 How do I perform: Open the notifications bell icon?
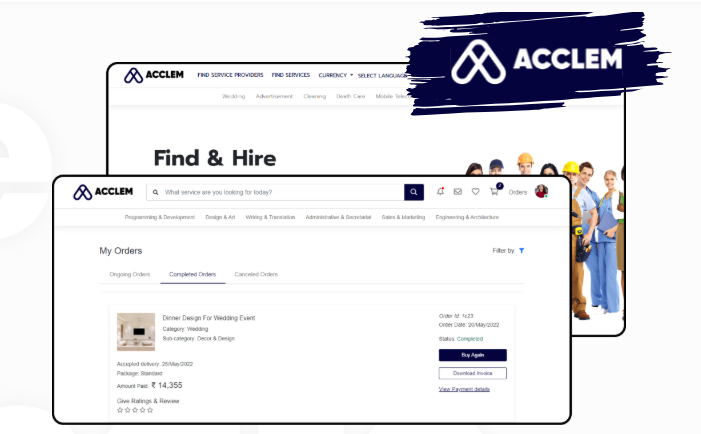pos(440,191)
